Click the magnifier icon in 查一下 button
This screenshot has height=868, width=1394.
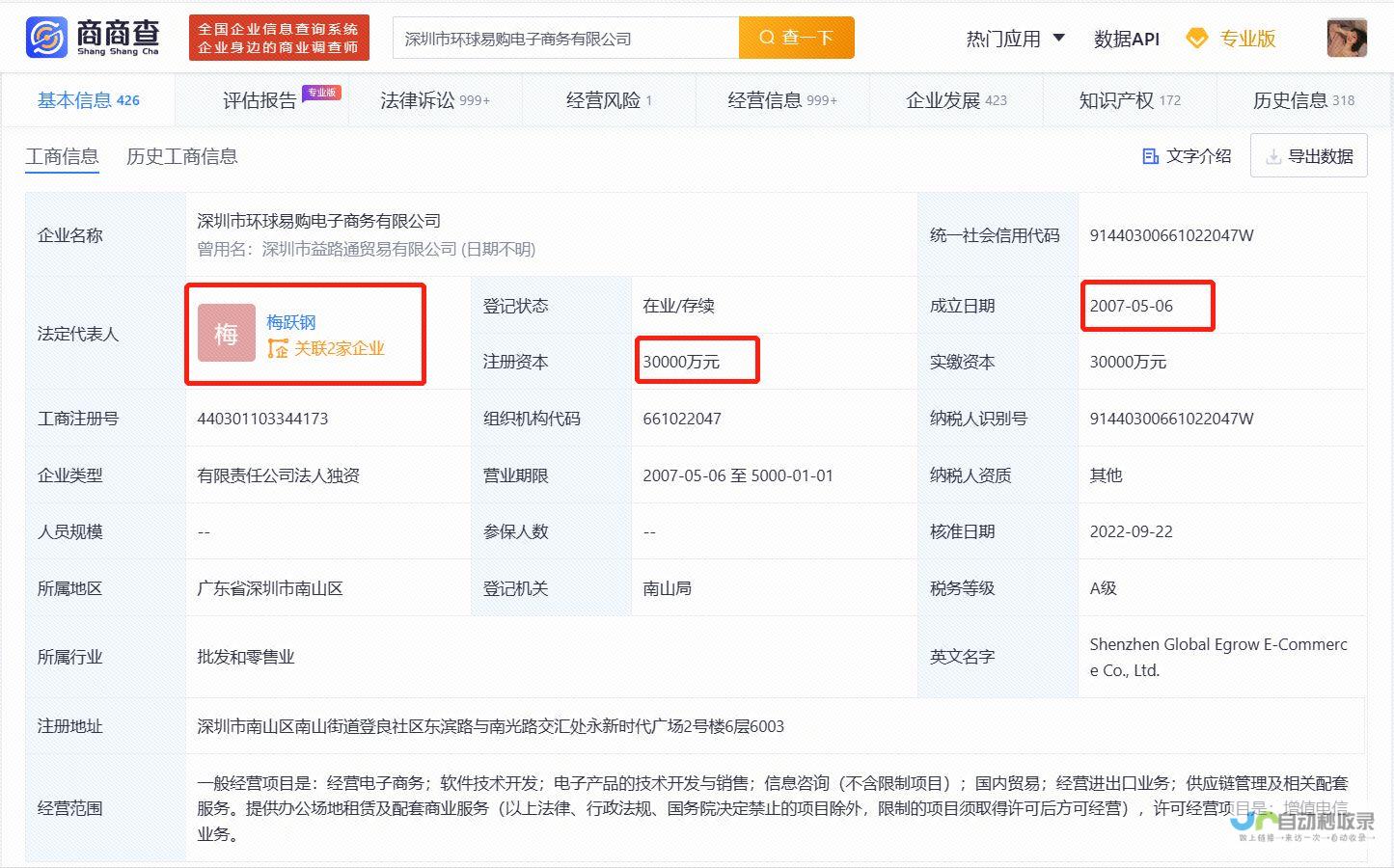(767, 38)
